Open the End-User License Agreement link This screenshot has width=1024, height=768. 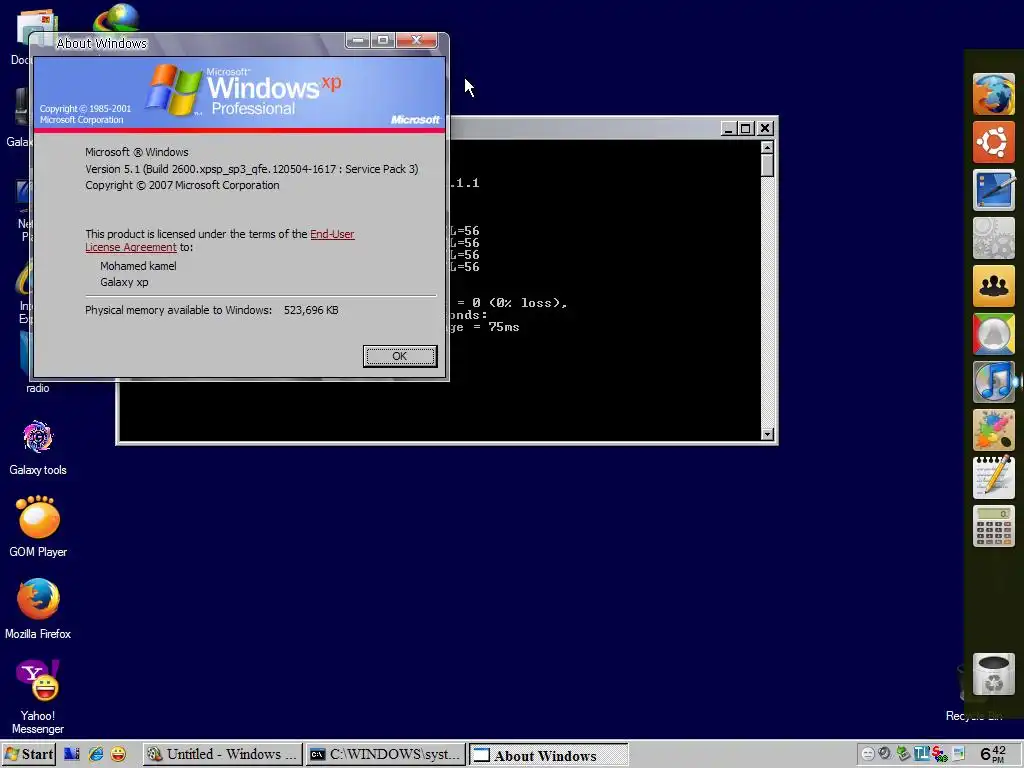220,240
